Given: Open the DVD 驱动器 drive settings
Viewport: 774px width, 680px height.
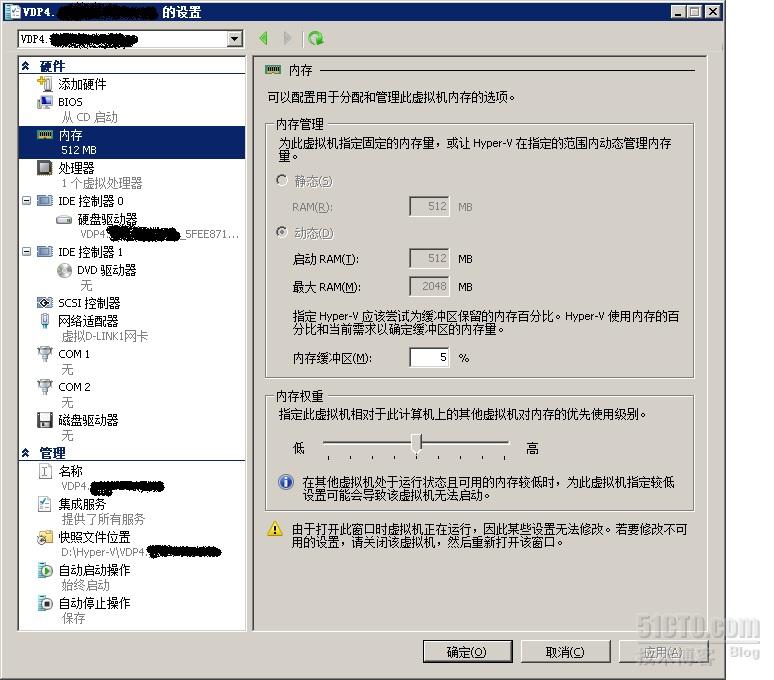Looking at the screenshot, I should (107, 270).
